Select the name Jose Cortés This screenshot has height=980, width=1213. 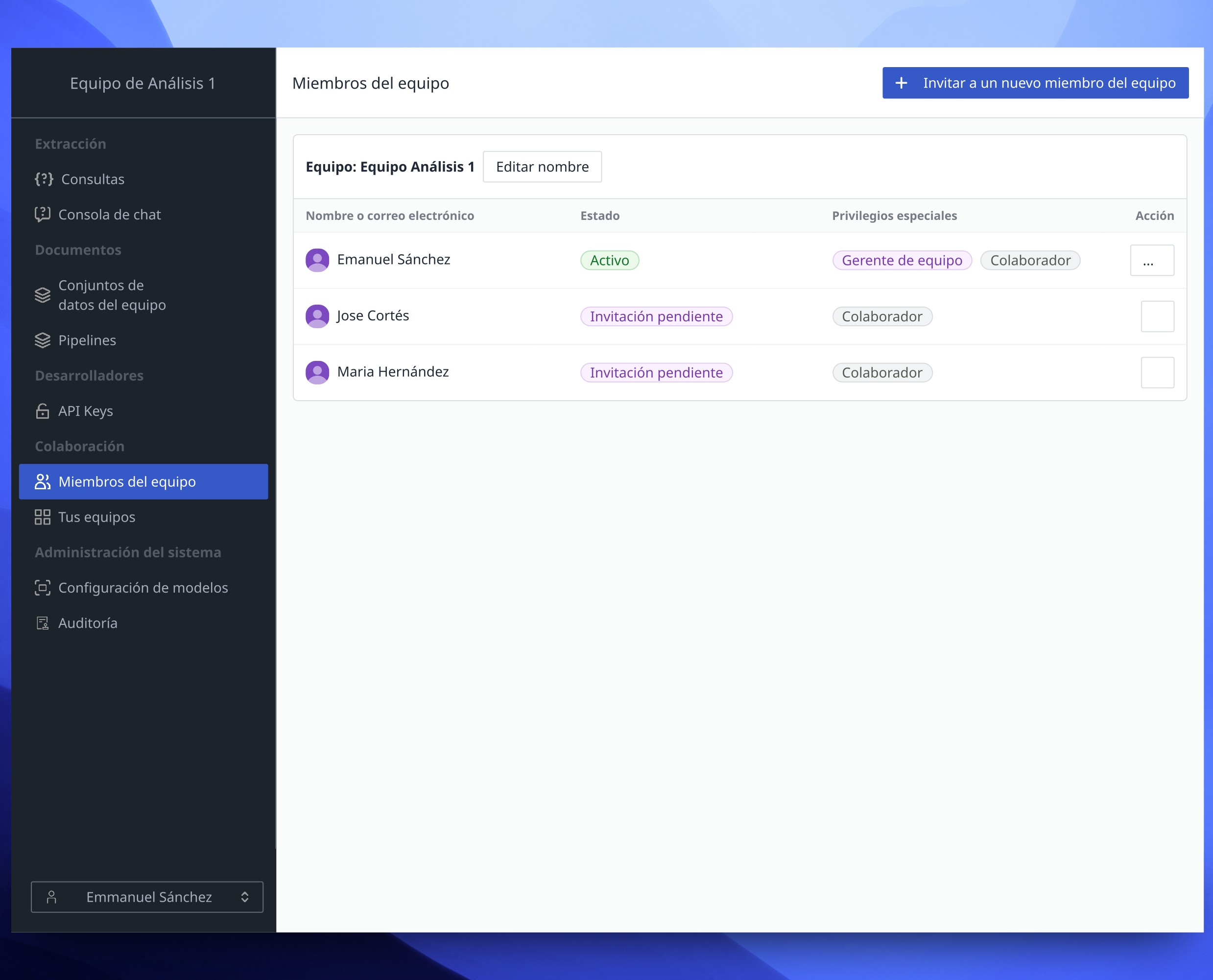[x=373, y=315]
